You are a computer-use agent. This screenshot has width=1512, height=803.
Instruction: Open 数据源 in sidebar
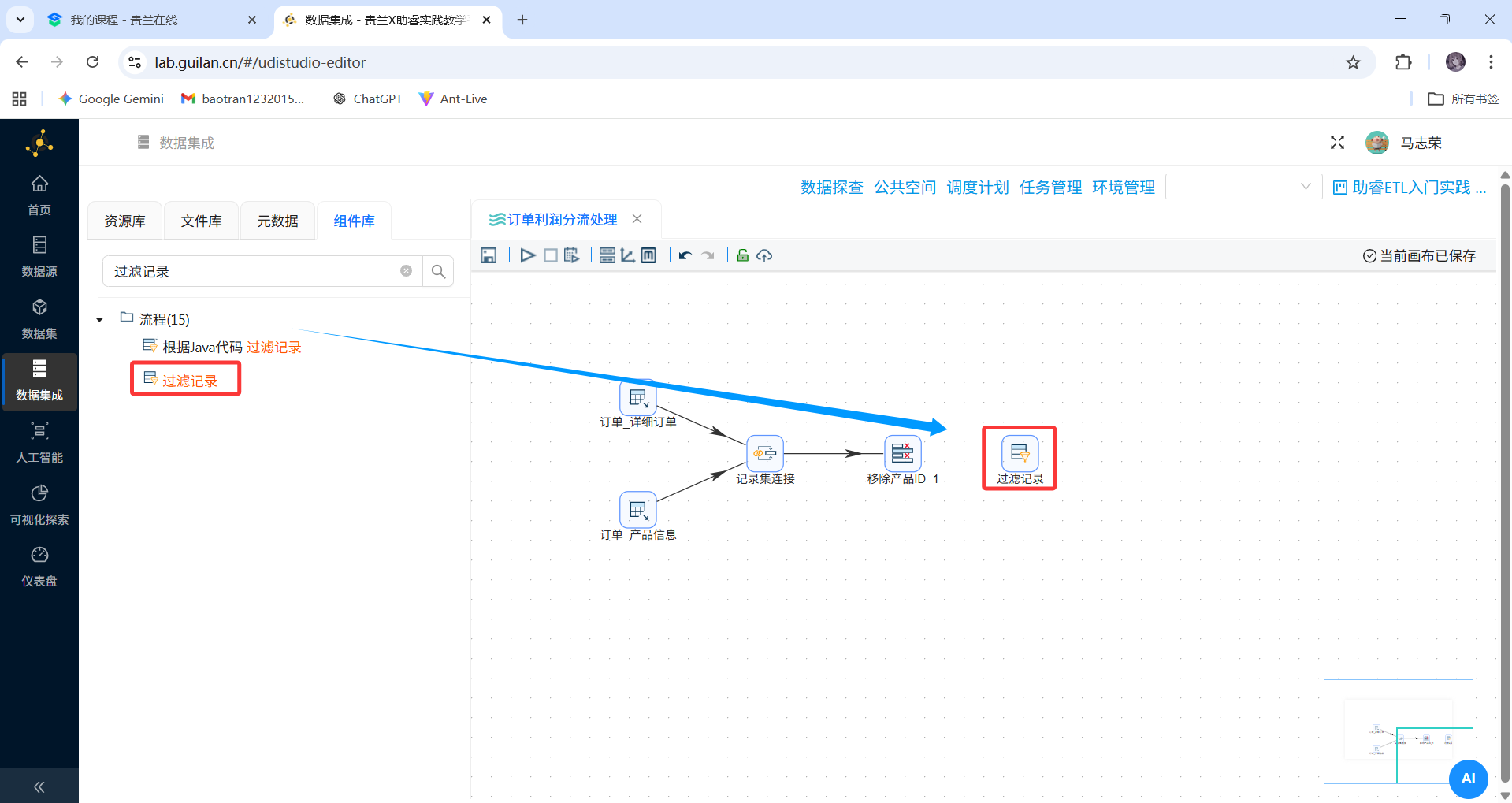(x=39, y=257)
